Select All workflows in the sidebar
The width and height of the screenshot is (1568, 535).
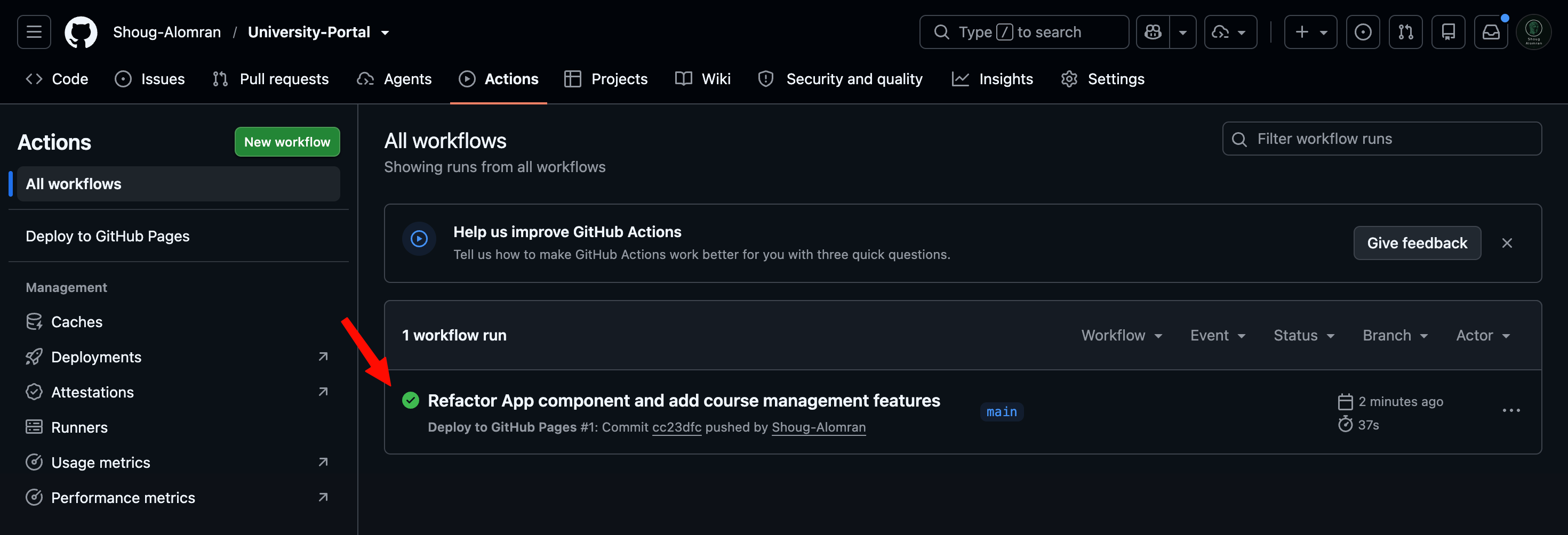[178, 184]
